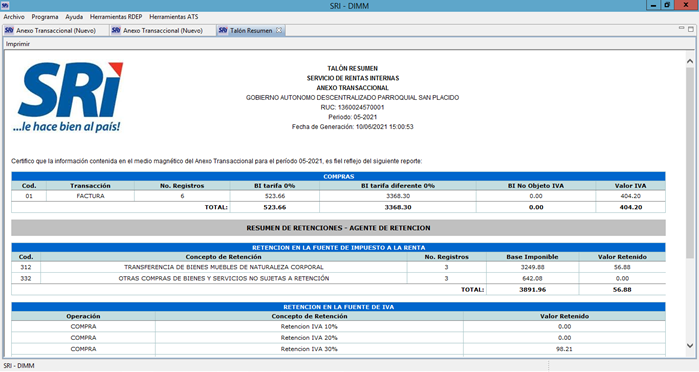Click the SRI icon on second Anexo Transaccional tab
Viewport: 699px width, 372px height.
click(116, 30)
